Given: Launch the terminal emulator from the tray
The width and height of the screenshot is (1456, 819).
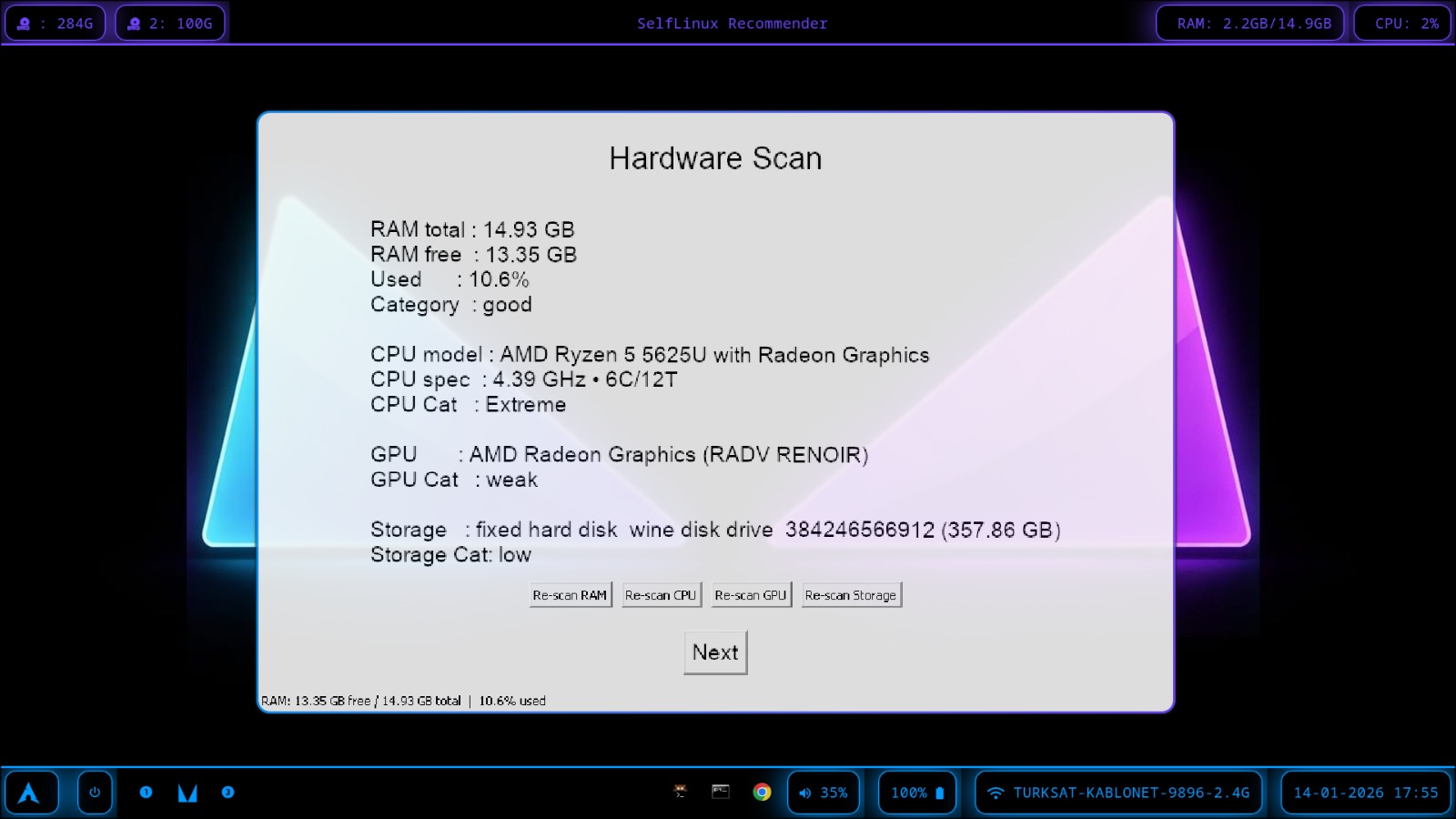Looking at the screenshot, I should point(720,792).
